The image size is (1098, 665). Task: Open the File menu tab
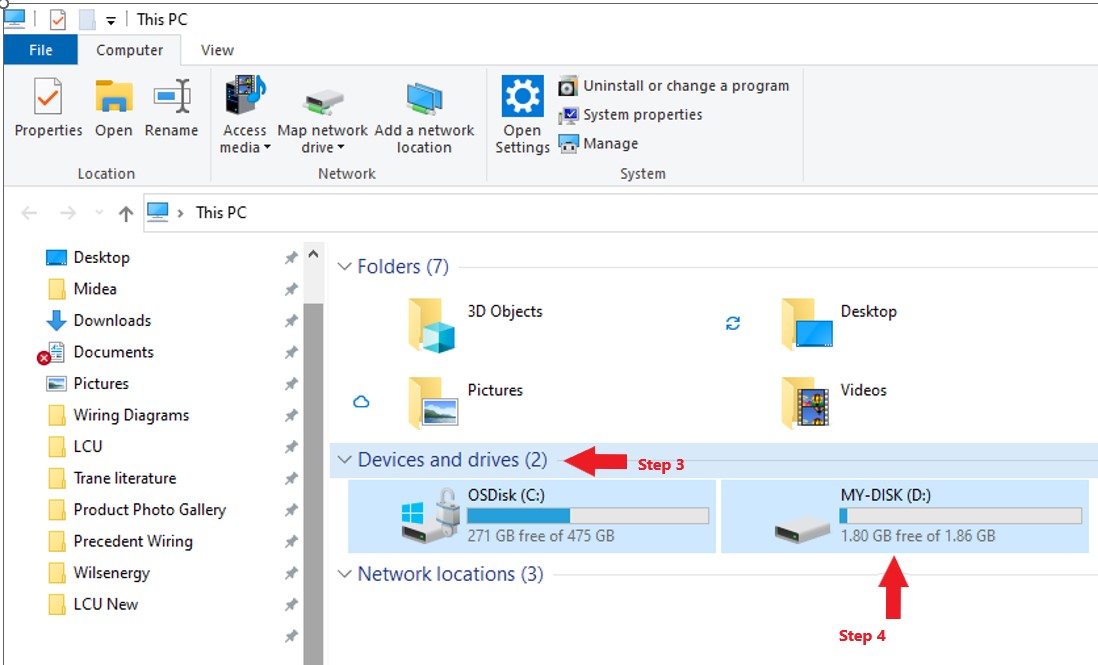click(41, 50)
